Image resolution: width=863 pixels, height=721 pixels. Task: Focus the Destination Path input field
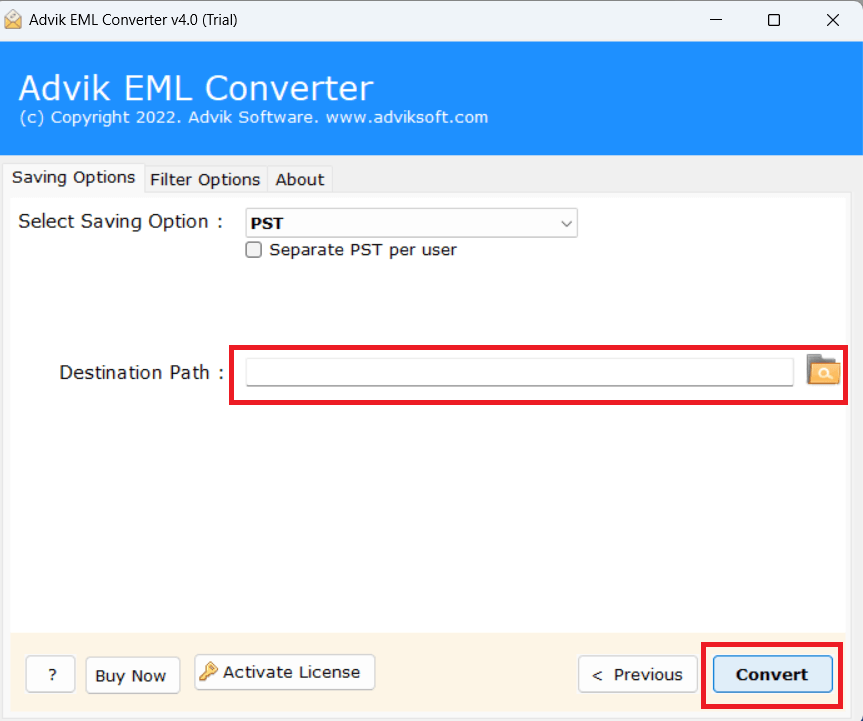(520, 372)
